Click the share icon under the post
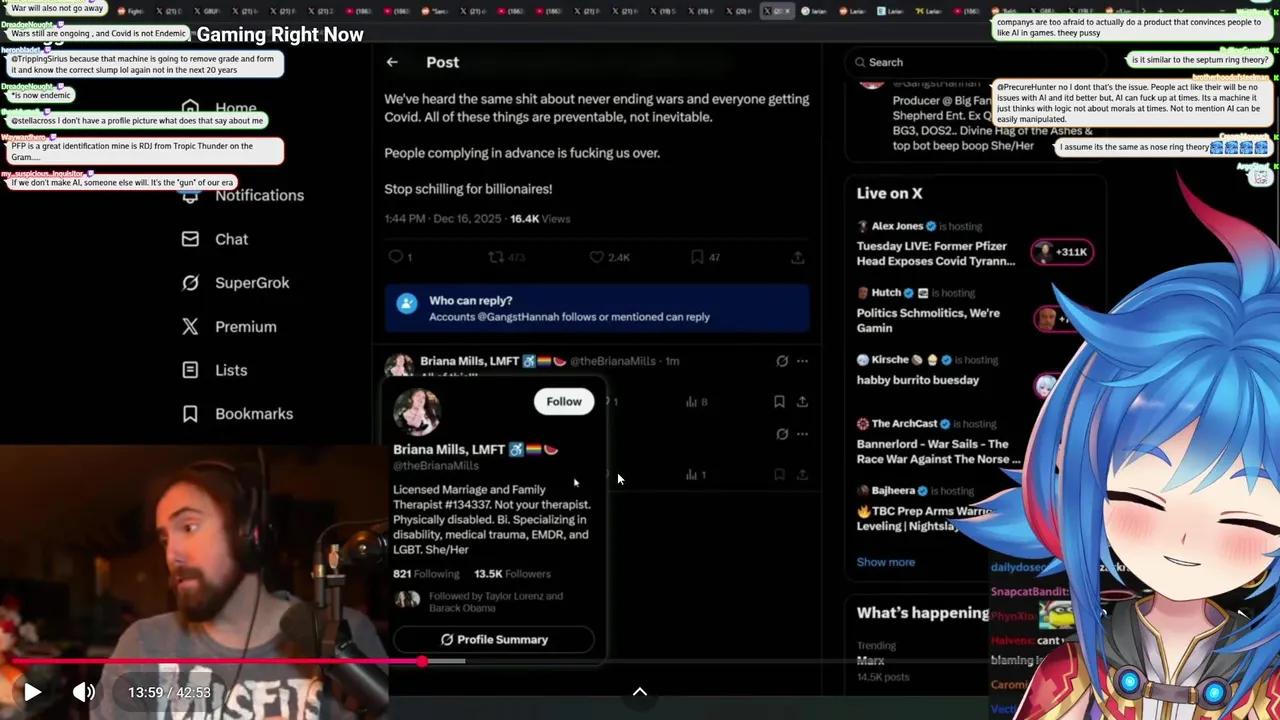Screen dimensions: 1280x720 797,257
